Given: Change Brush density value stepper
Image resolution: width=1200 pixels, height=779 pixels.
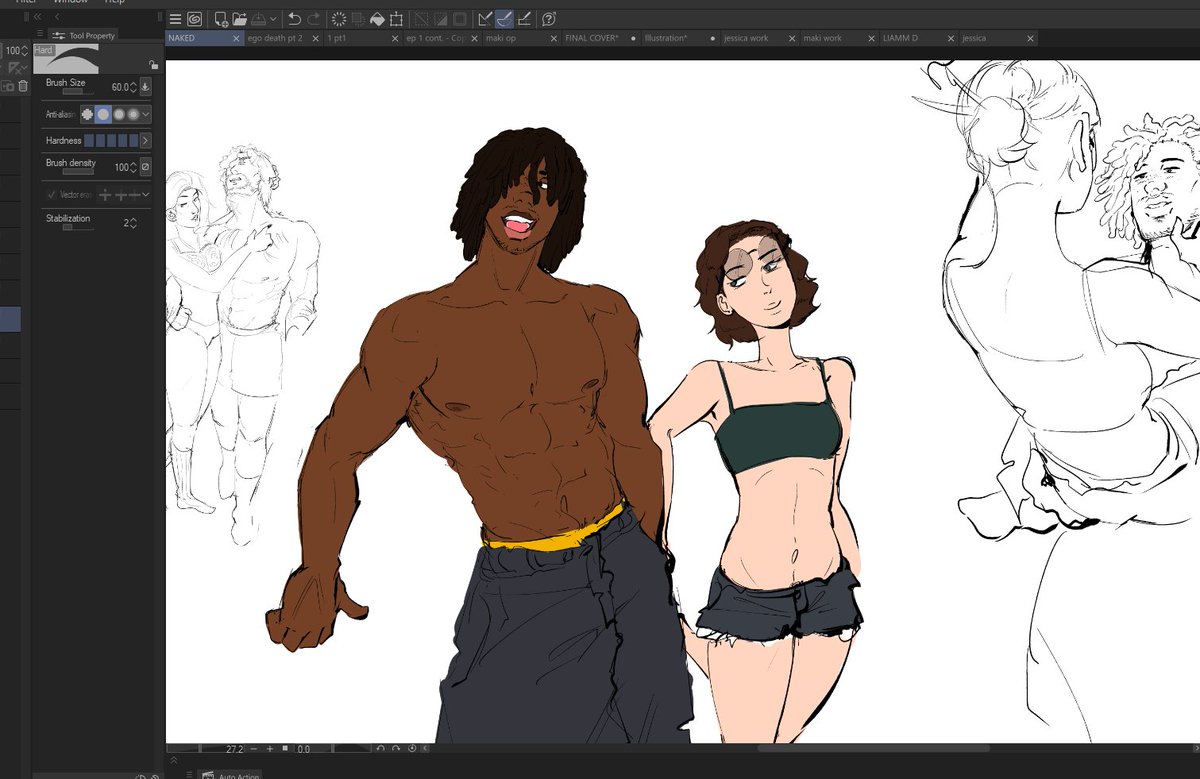Looking at the screenshot, I should (134, 167).
